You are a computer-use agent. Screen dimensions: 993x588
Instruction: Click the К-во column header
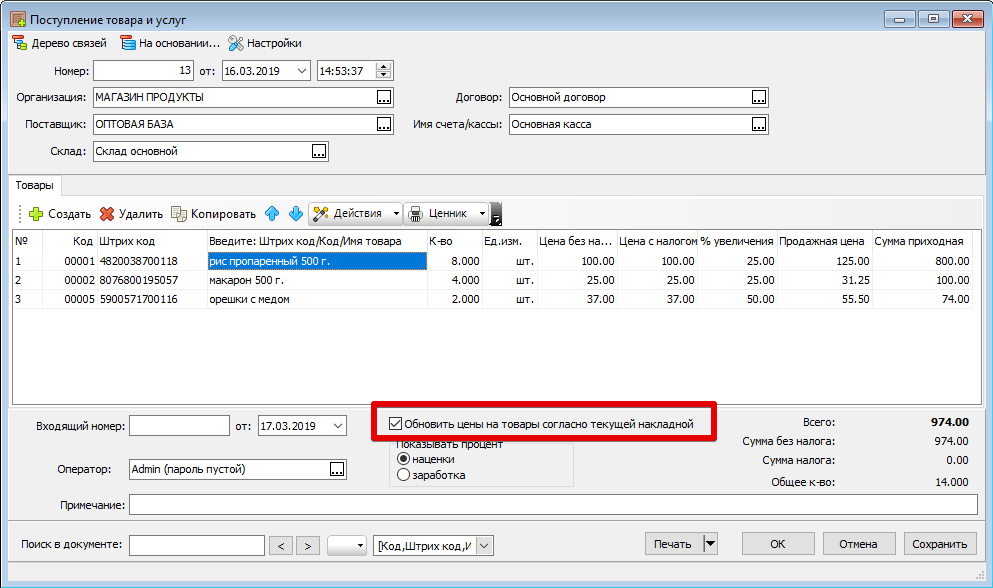(x=454, y=241)
